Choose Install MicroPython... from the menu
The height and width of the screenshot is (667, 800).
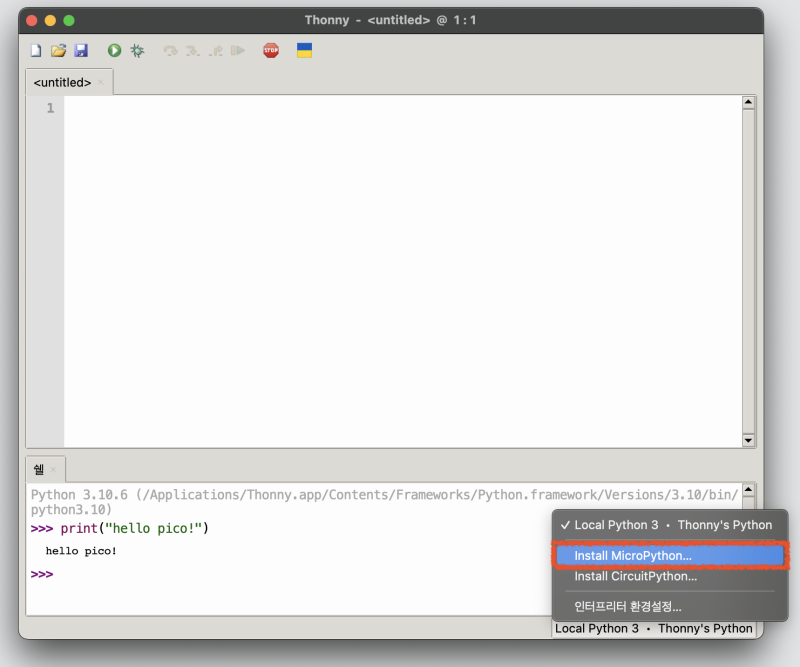coord(670,556)
